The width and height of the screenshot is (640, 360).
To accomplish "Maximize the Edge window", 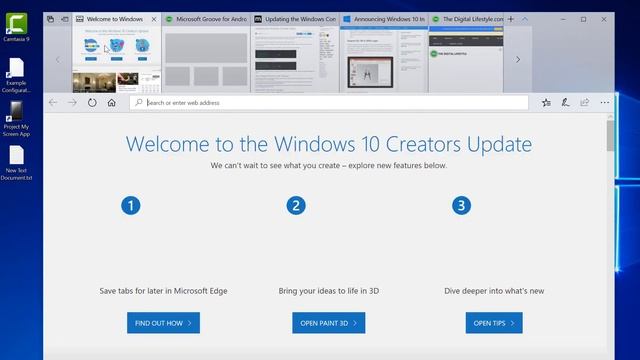I will (x=584, y=19).
